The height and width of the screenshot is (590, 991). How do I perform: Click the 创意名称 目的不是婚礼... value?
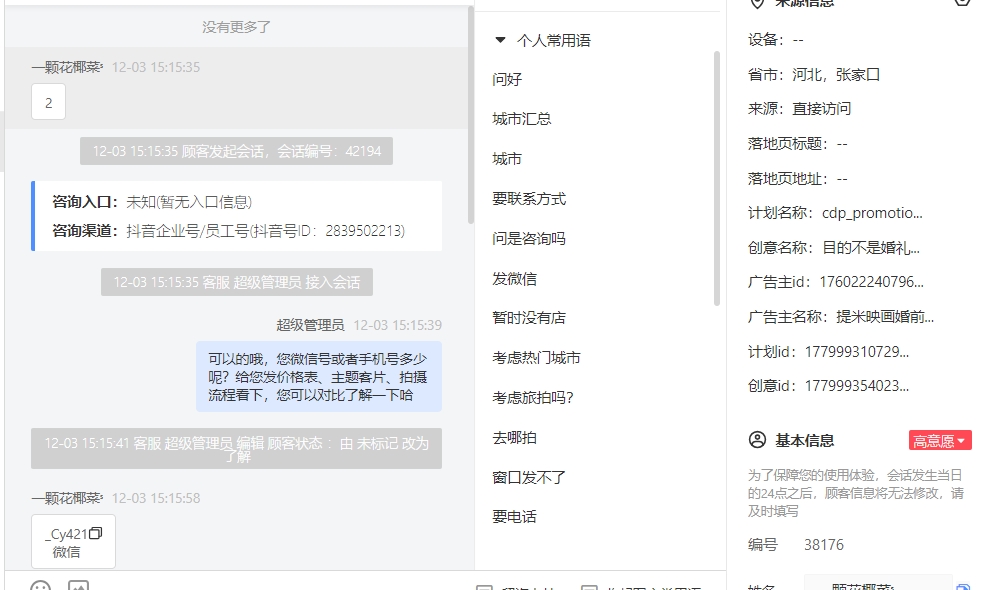point(871,248)
